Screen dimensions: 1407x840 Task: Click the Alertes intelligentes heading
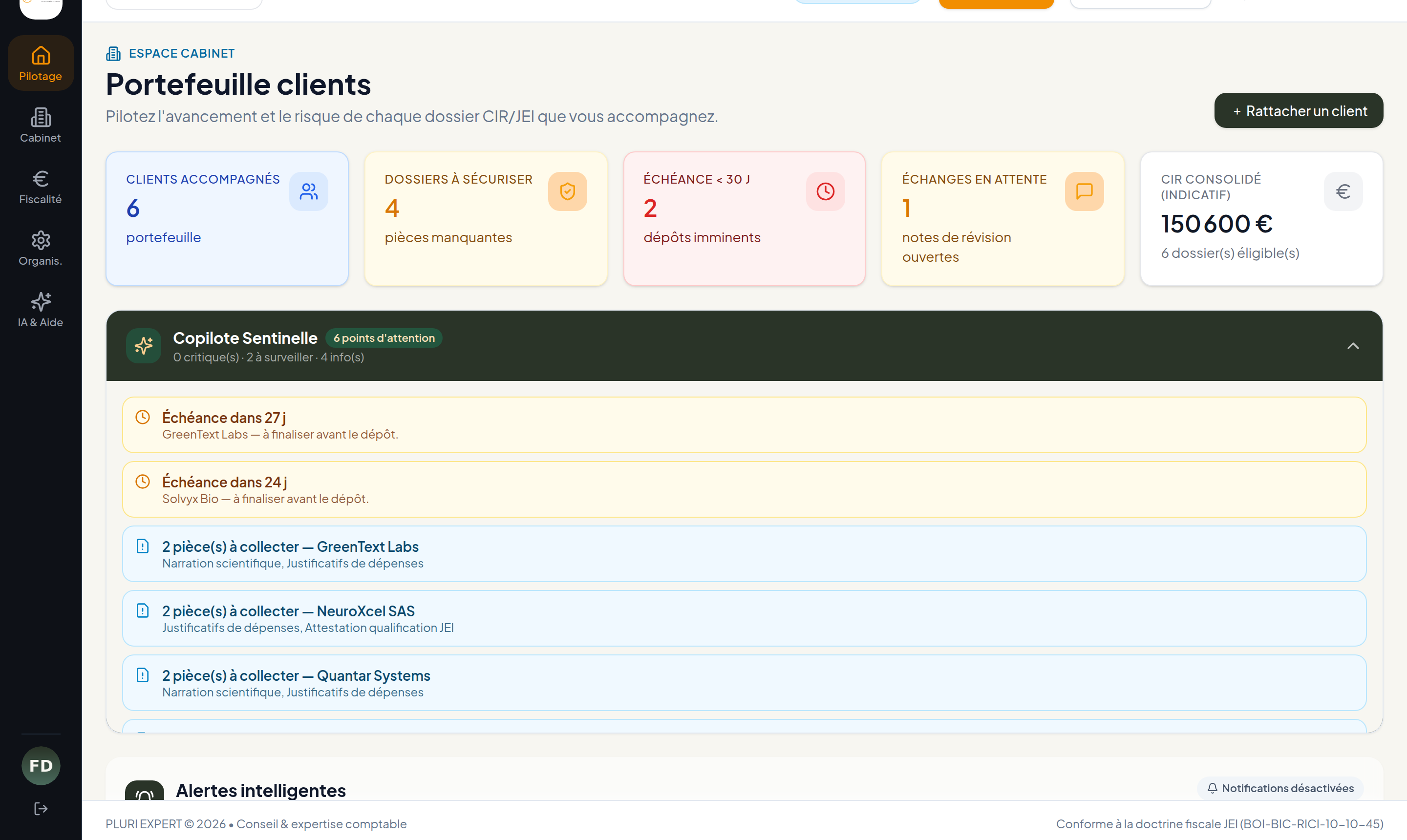point(261,791)
